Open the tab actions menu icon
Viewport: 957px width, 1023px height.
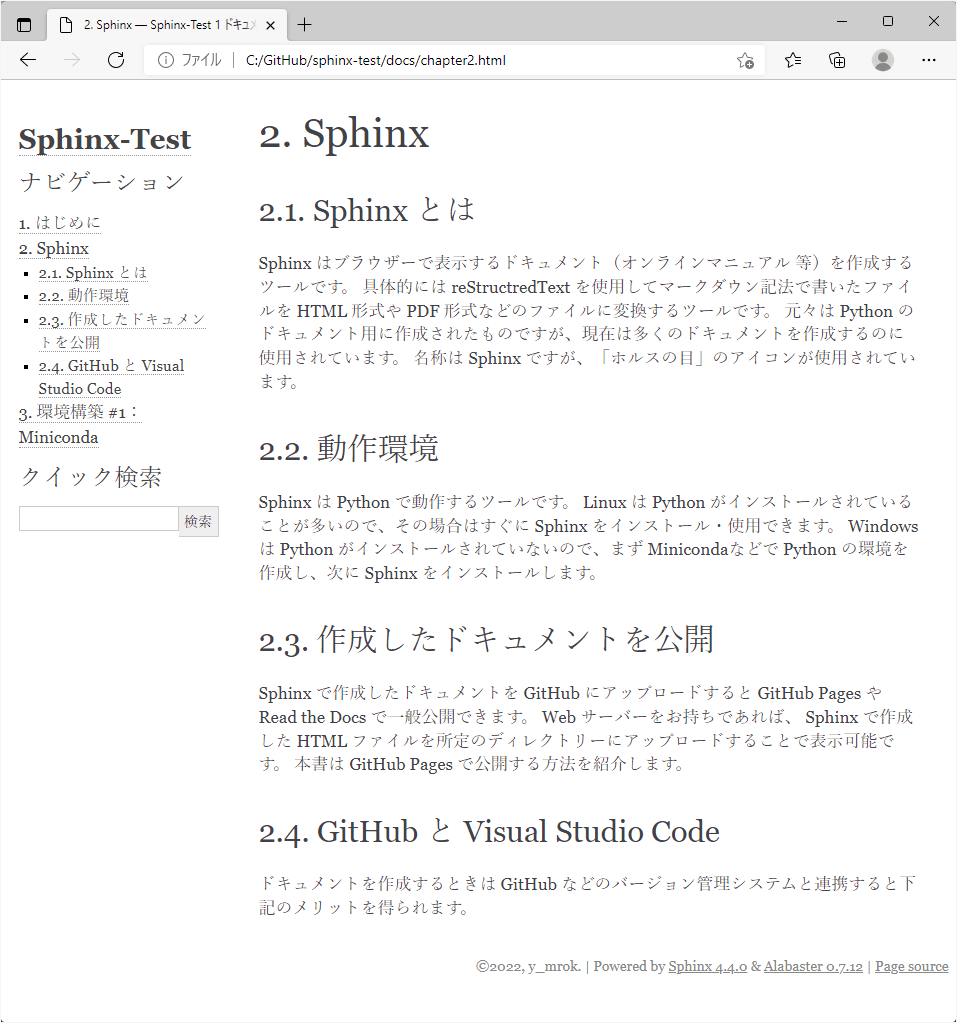click(x=22, y=23)
